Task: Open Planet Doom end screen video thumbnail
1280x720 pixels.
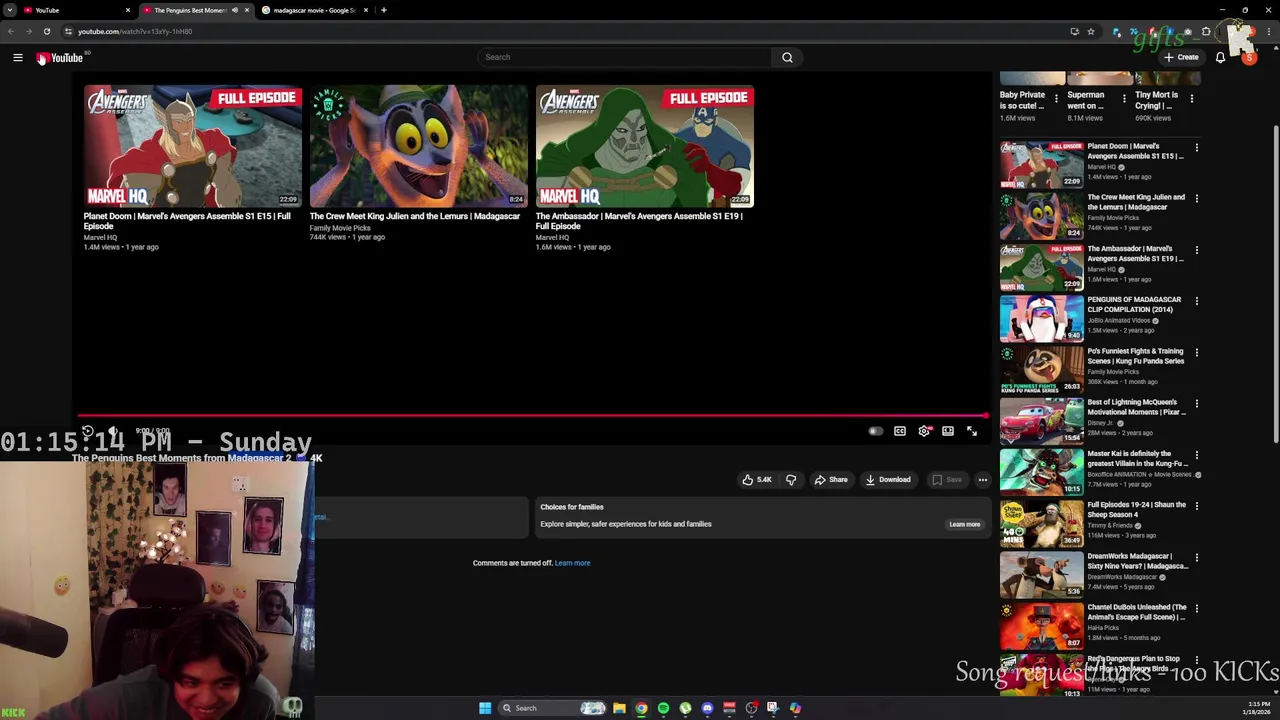Action: coord(192,146)
